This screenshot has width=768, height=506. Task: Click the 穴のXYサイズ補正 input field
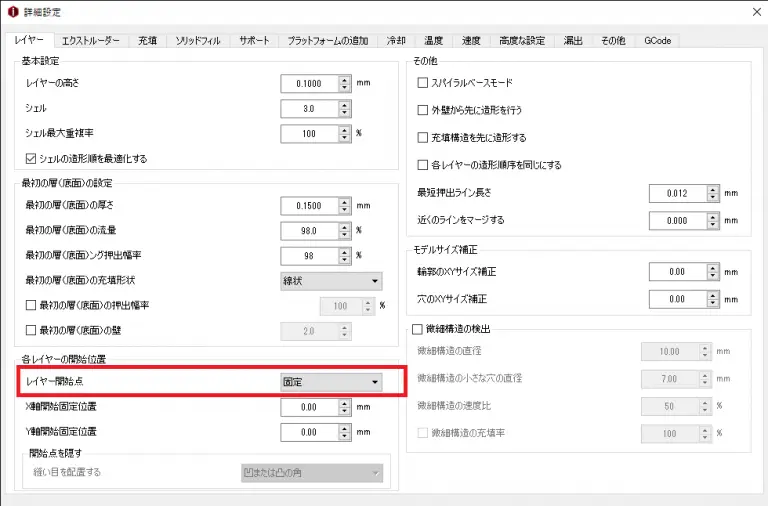click(676, 298)
